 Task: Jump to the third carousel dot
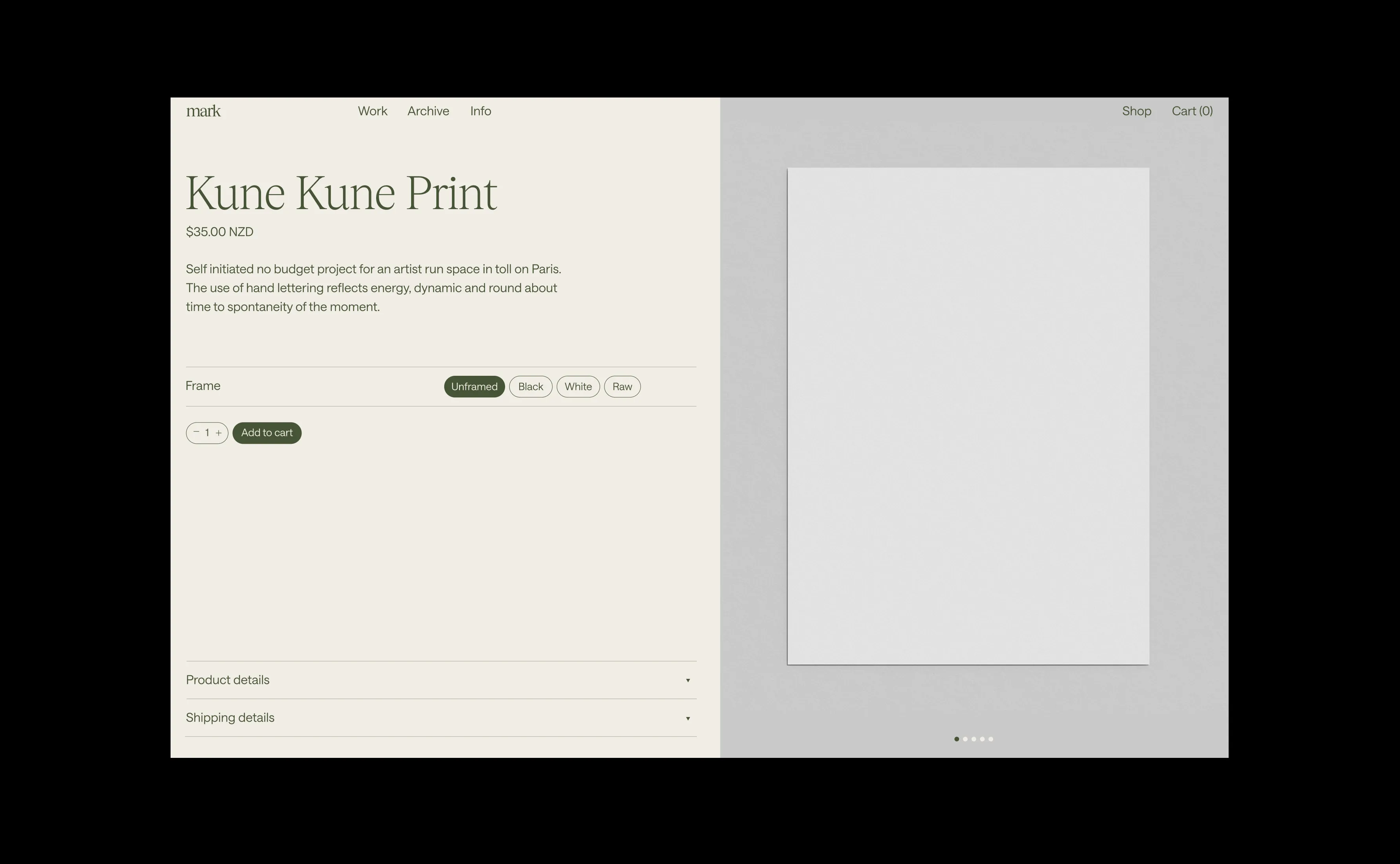point(974,739)
